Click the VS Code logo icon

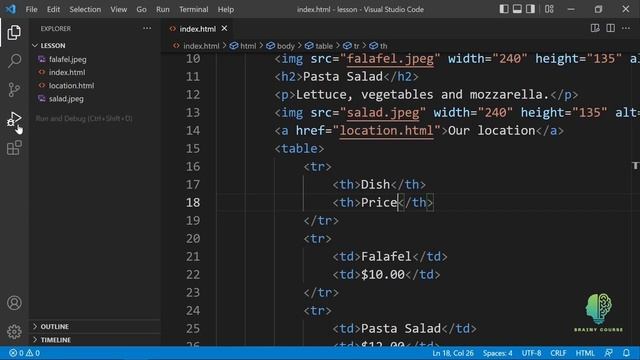pyautogui.click(x=11, y=9)
